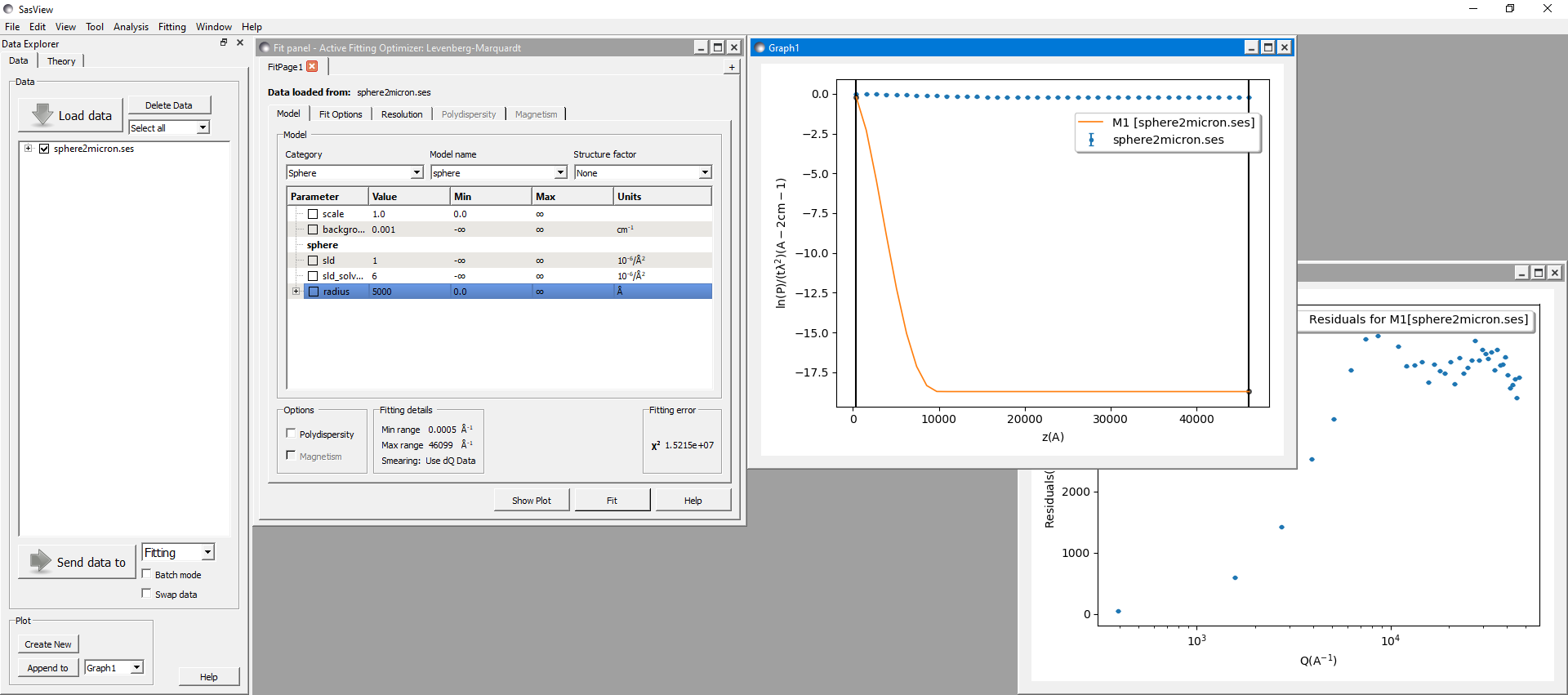The image size is (1568, 695).
Task: Click the Send data to arrow icon
Action: (40, 561)
